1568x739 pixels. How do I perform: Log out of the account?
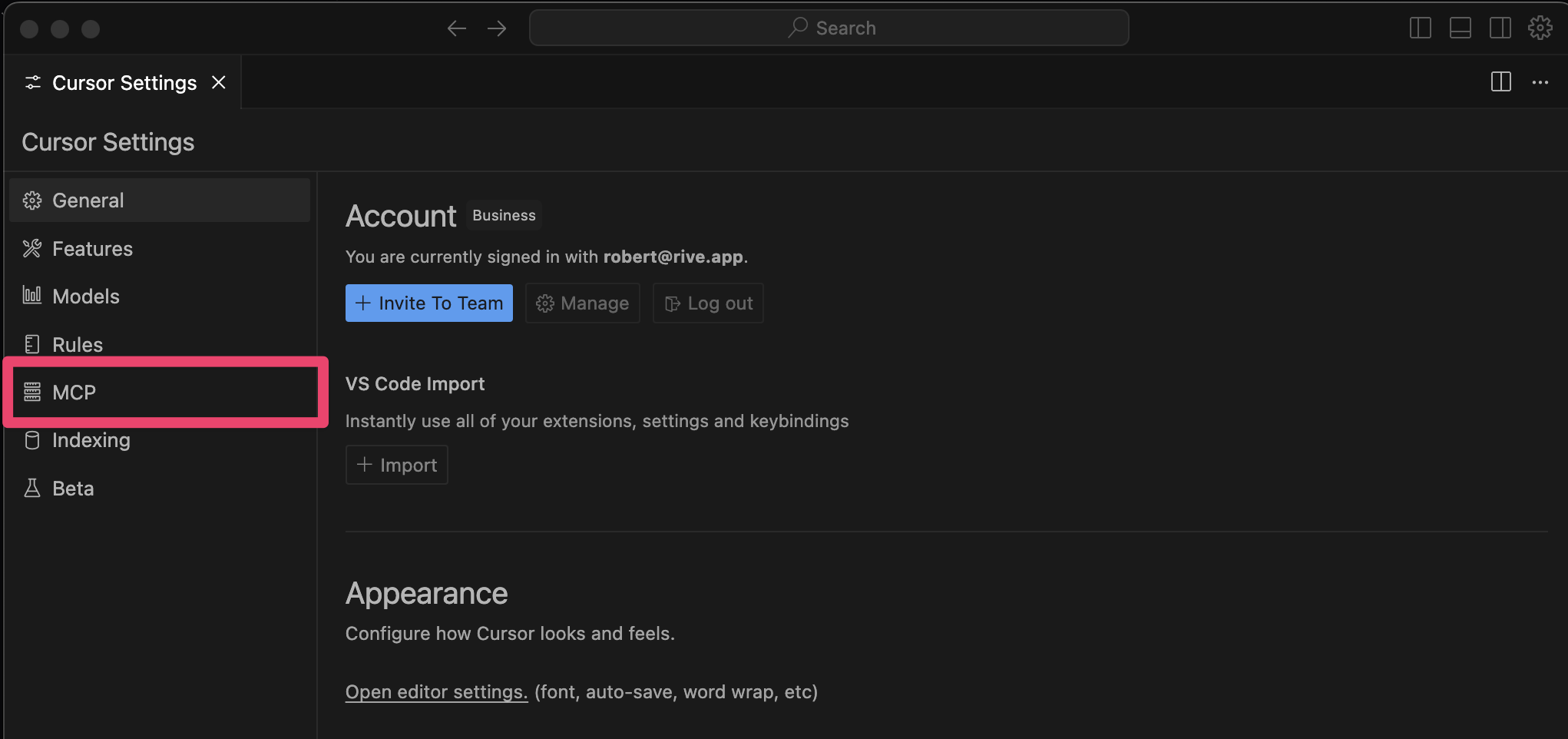click(708, 303)
